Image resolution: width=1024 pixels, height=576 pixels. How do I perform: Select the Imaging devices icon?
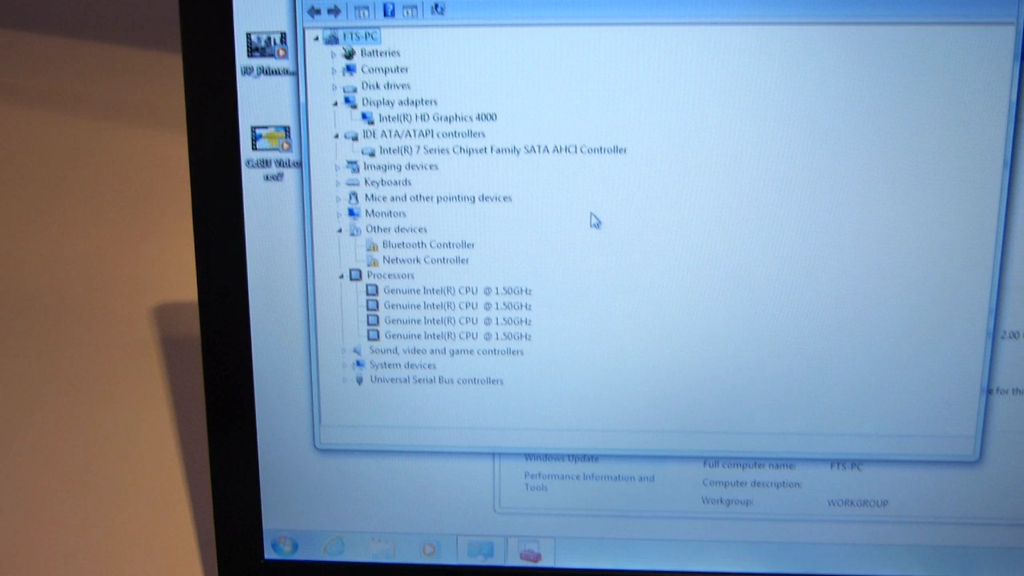tap(353, 167)
